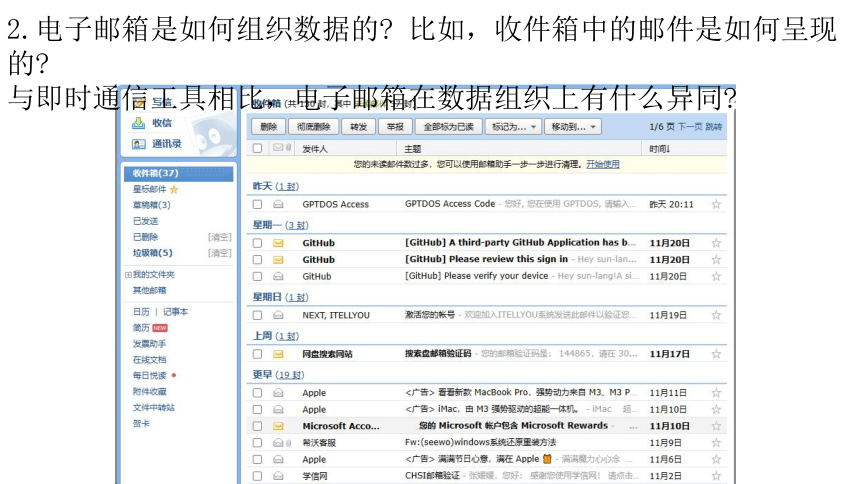Open the 通讯录 contacts icon
This screenshot has height=484, width=860.
pyautogui.click(x=139, y=144)
